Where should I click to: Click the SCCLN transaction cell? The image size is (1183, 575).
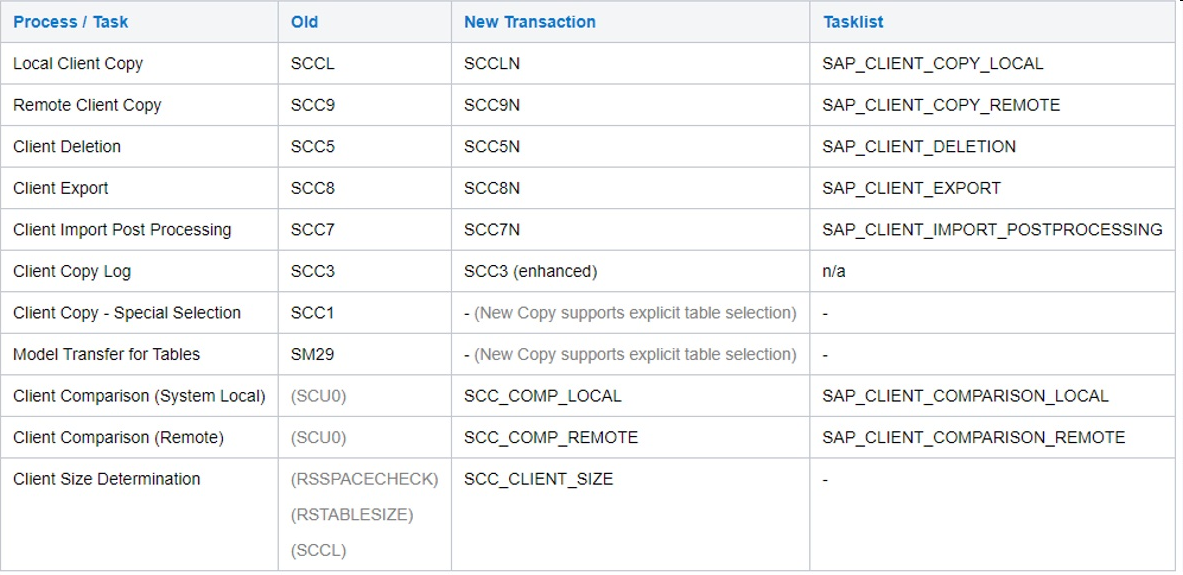tap(492, 64)
